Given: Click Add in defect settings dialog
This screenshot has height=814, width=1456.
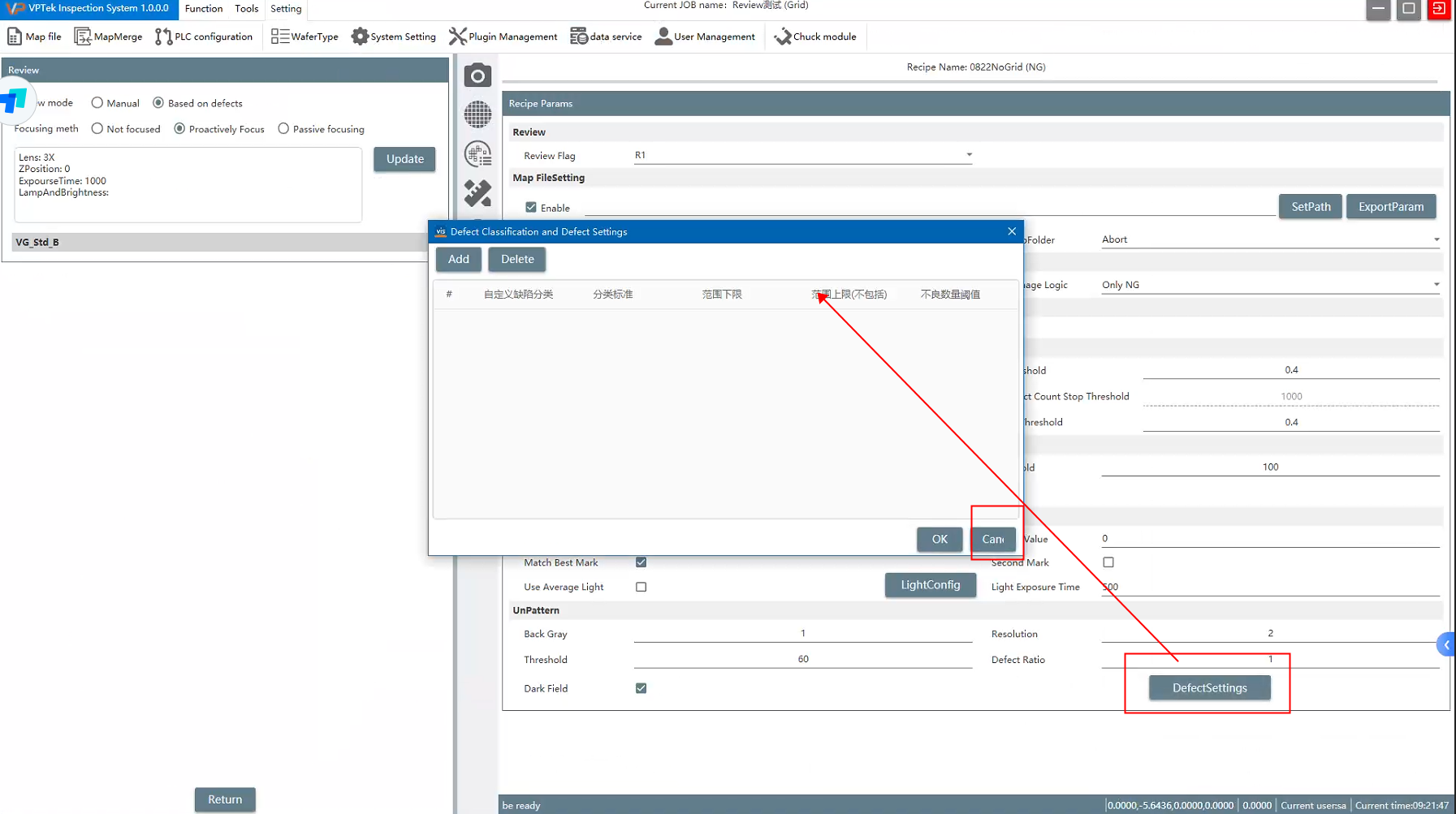Looking at the screenshot, I should point(459,259).
